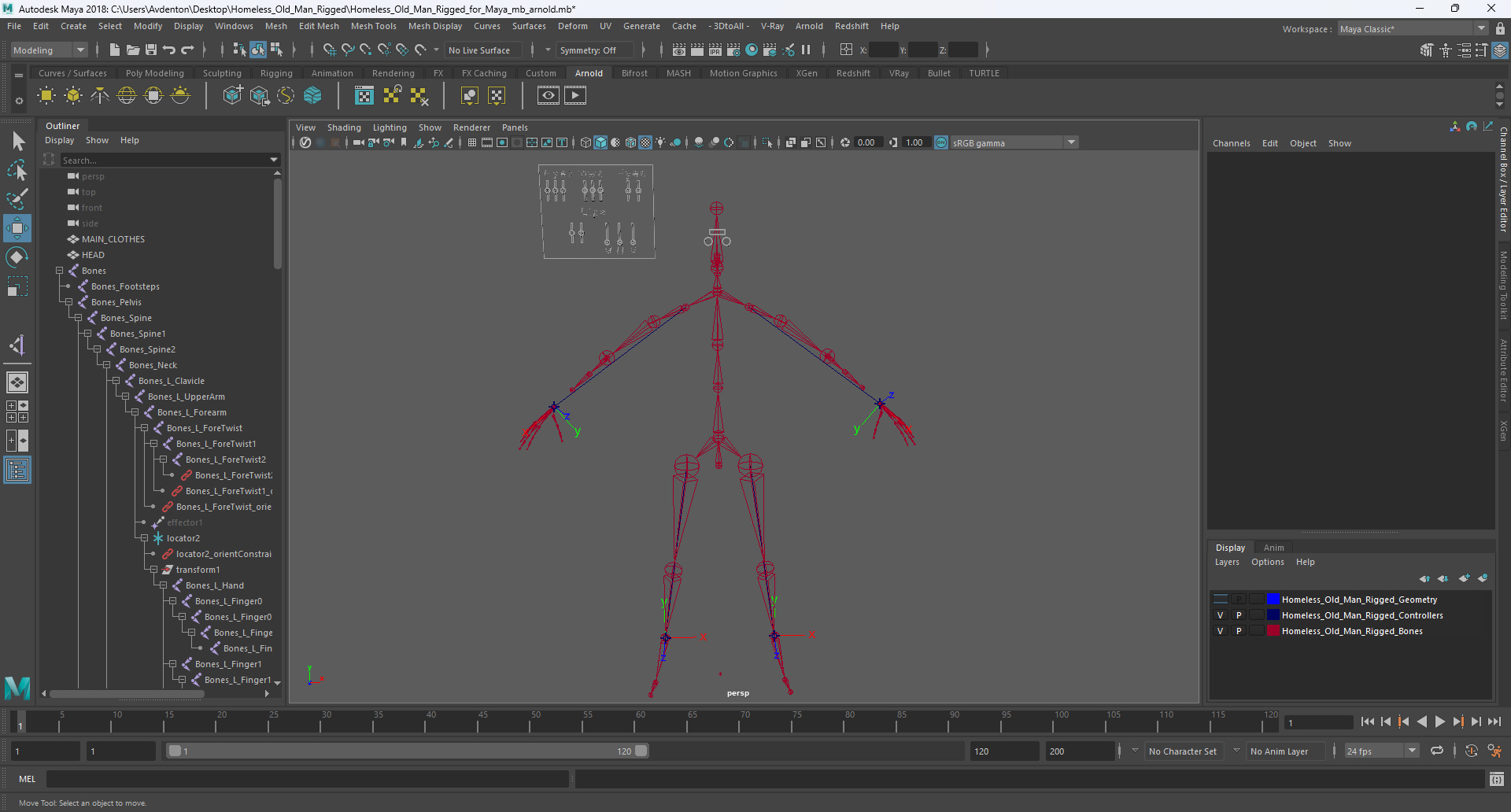Open the Deform menu
Viewport: 1511px width, 812px height.
[572, 26]
